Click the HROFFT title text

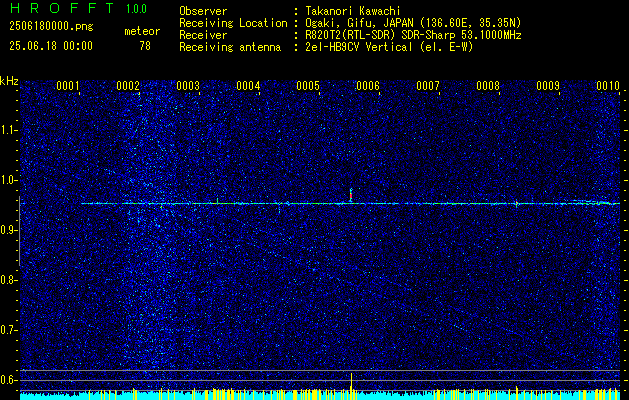click(x=62, y=8)
